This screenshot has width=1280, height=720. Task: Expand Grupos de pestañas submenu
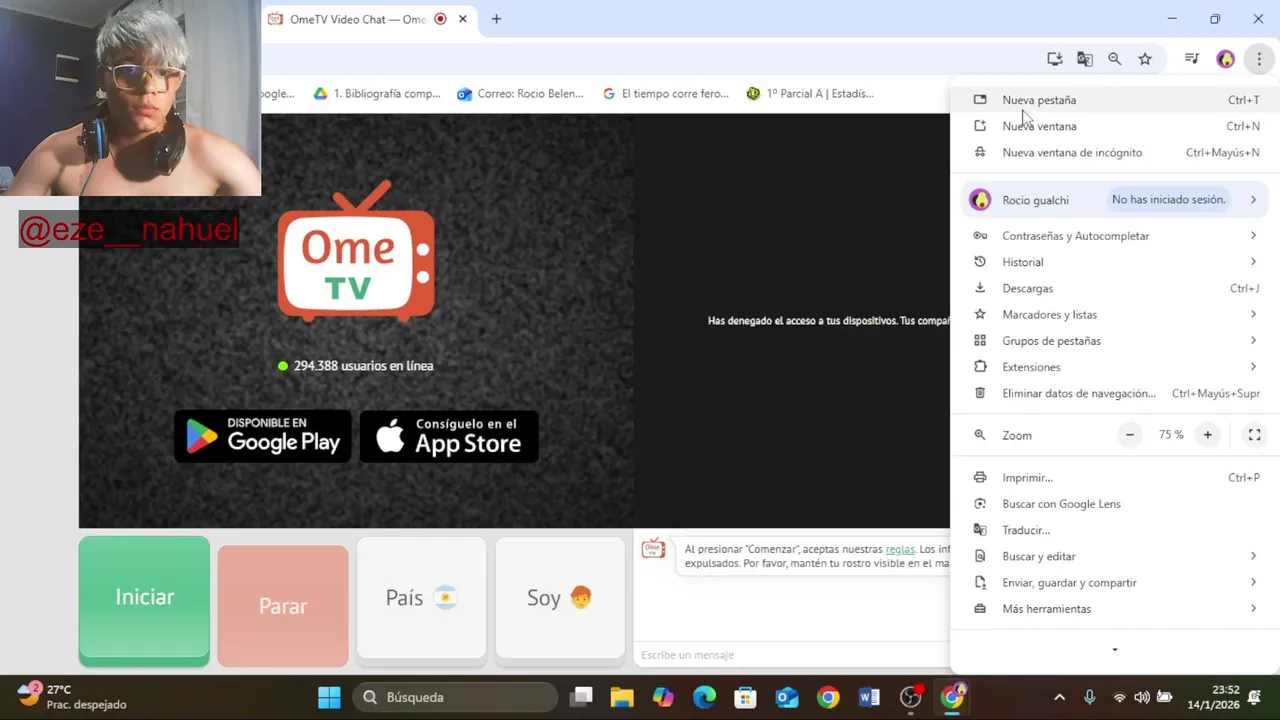coord(1114,341)
